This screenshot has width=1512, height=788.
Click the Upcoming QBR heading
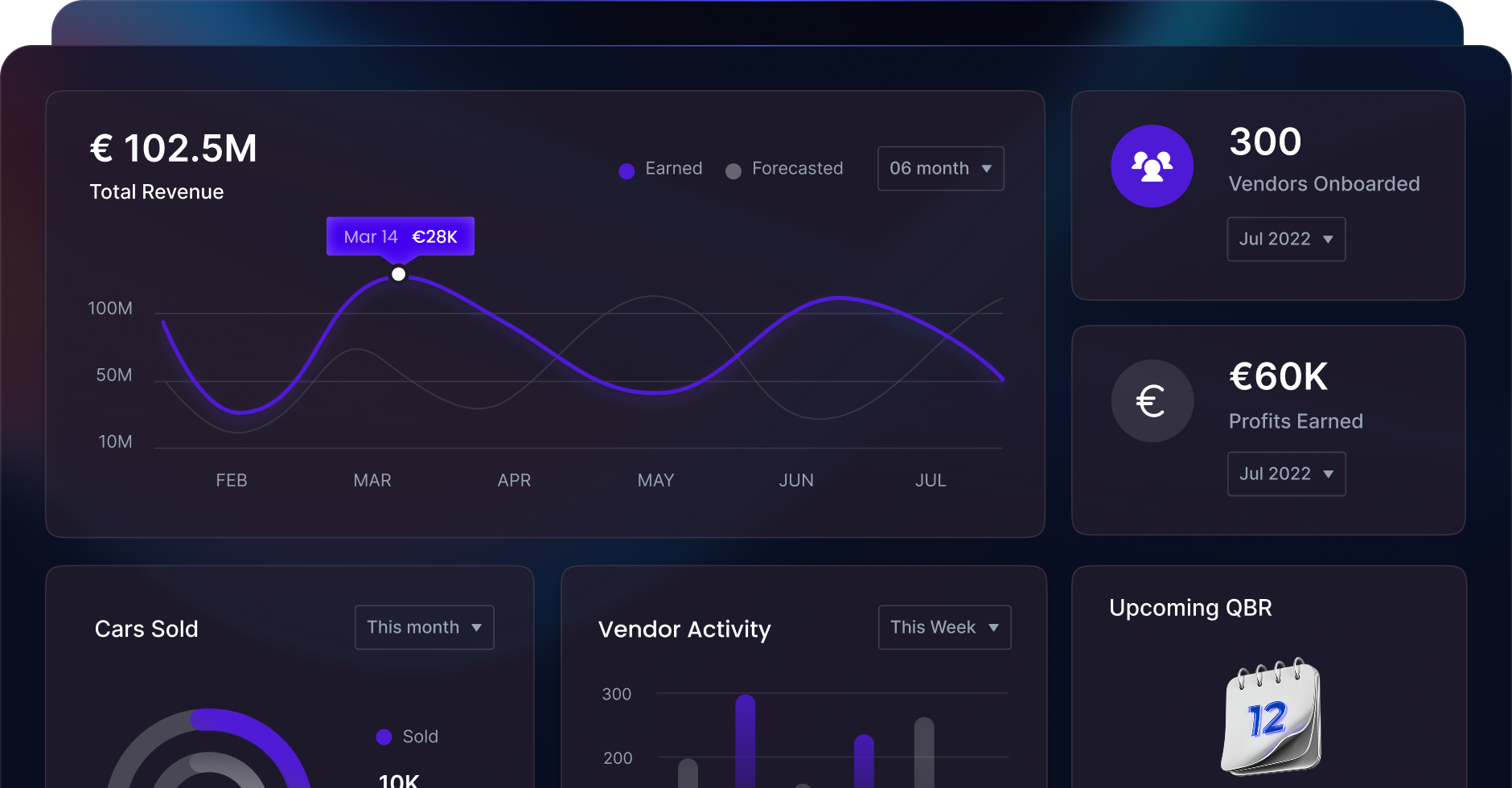[x=1190, y=608]
